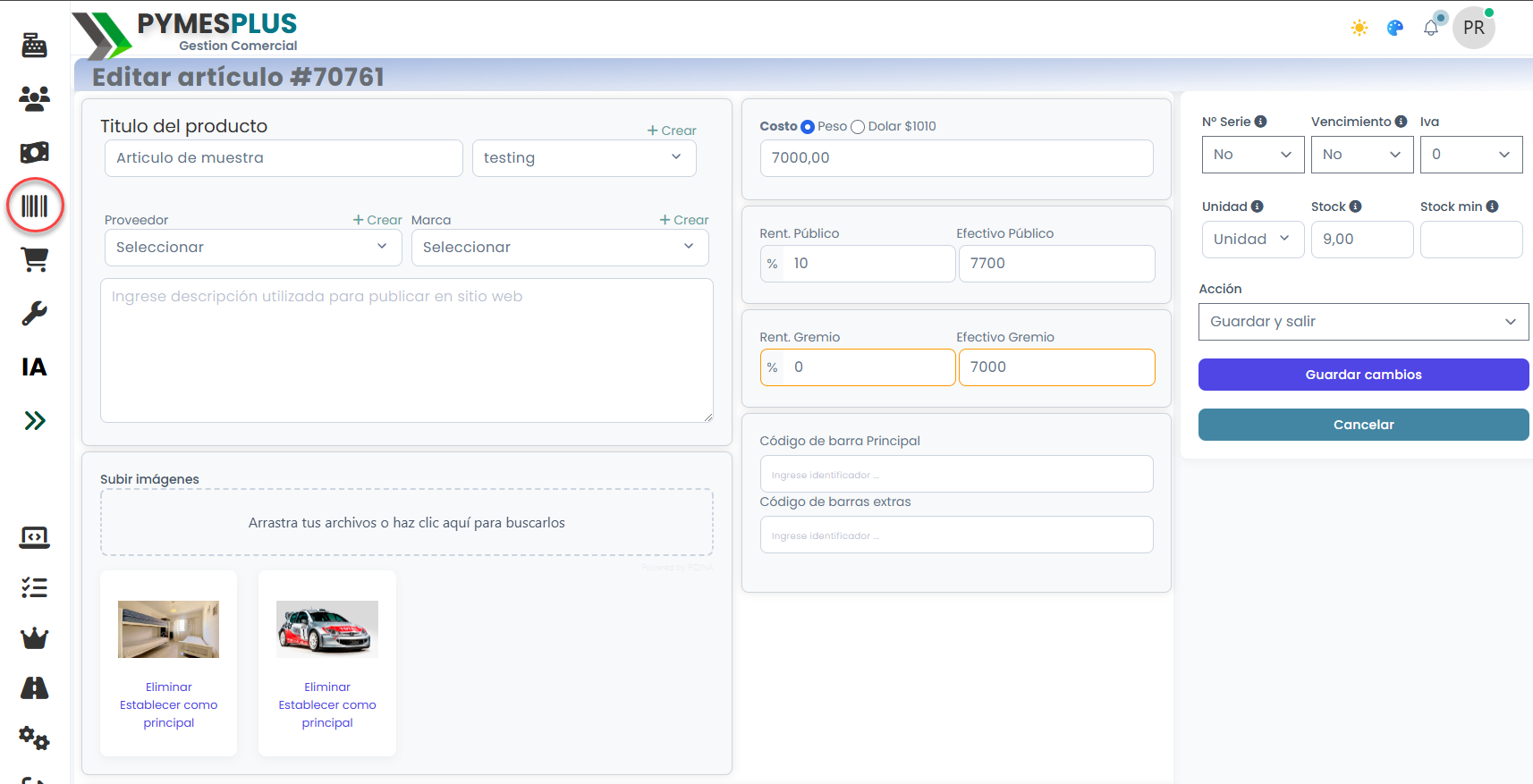Open the clients group sidebar icon
This screenshot has width=1533, height=784.
coord(35,98)
